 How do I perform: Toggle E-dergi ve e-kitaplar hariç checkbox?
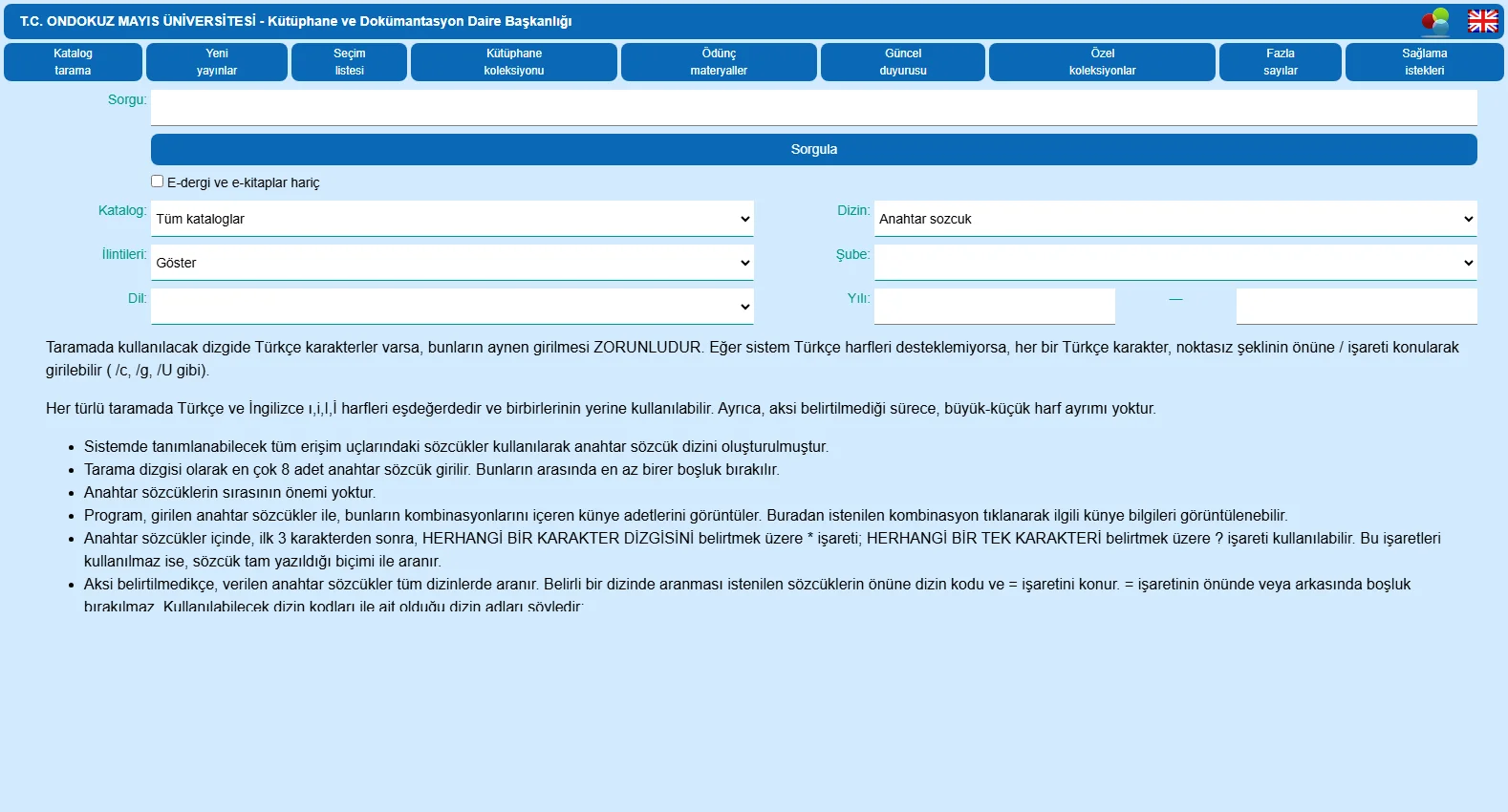pyautogui.click(x=158, y=182)
